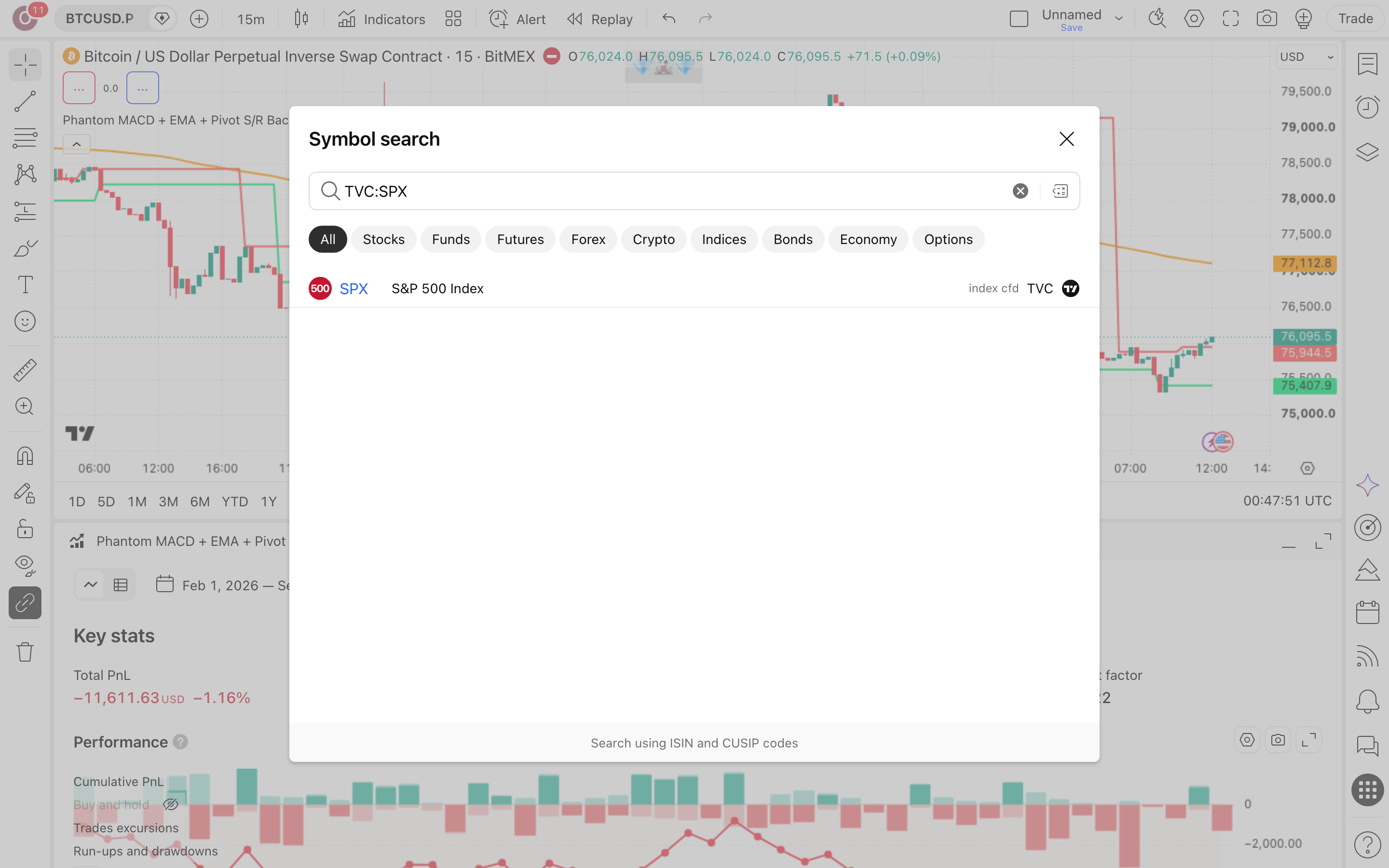Open the emoji and stickers tool
The width and height of the screenshot is (1389, 868).
click(x=25, y=322)
